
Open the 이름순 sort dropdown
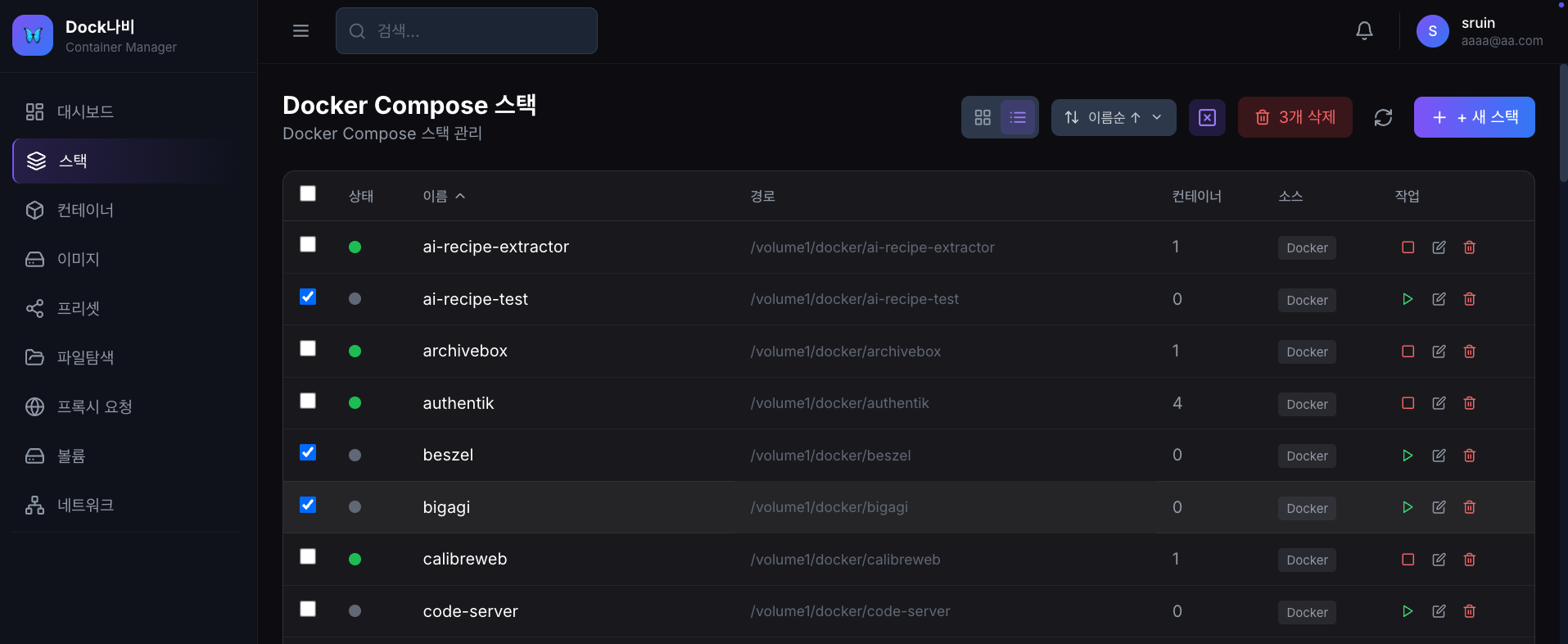coord(1113,117)
